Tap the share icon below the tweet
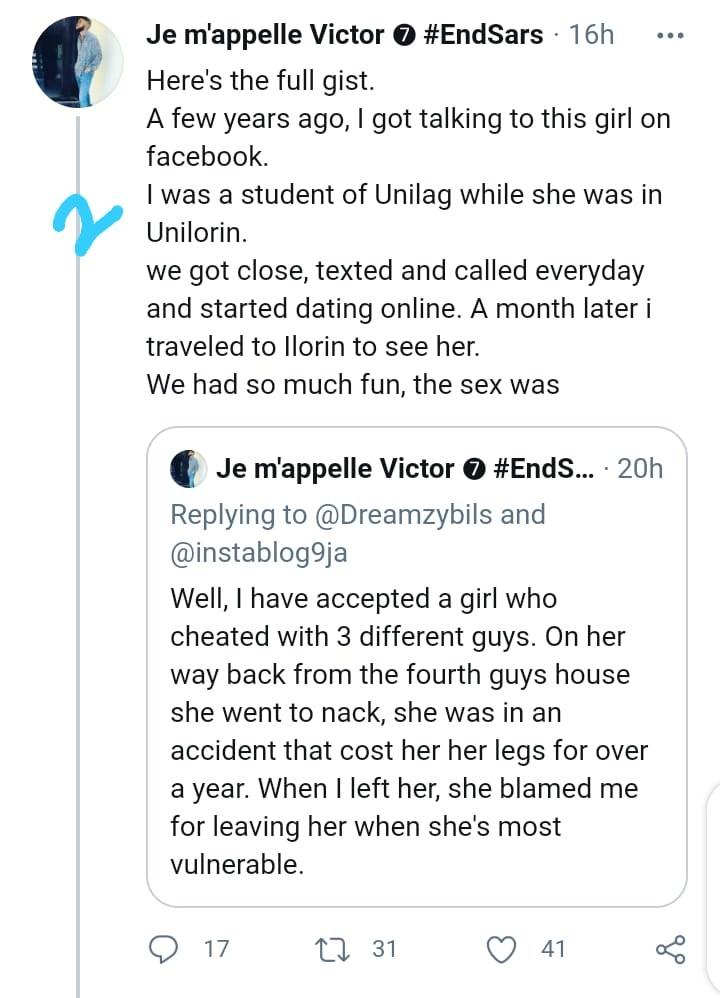 669,948
